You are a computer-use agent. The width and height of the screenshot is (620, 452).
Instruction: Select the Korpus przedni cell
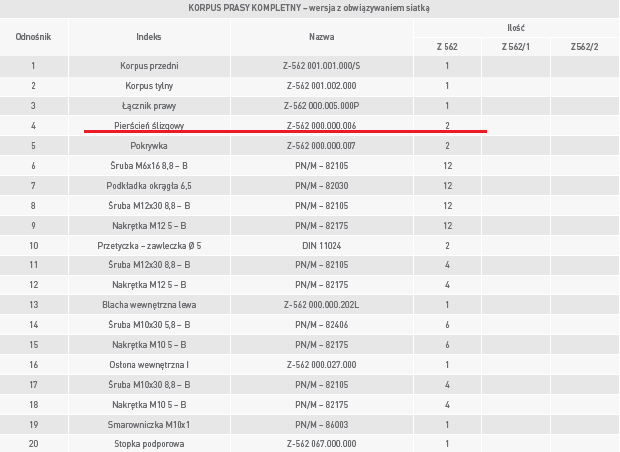(x=149, y=66)
